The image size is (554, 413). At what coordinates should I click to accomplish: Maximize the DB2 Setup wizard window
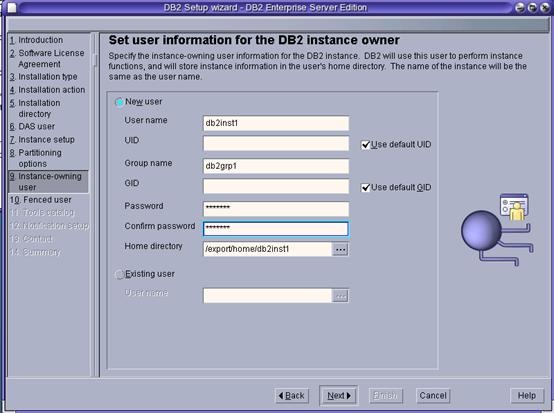click(532, 7)
